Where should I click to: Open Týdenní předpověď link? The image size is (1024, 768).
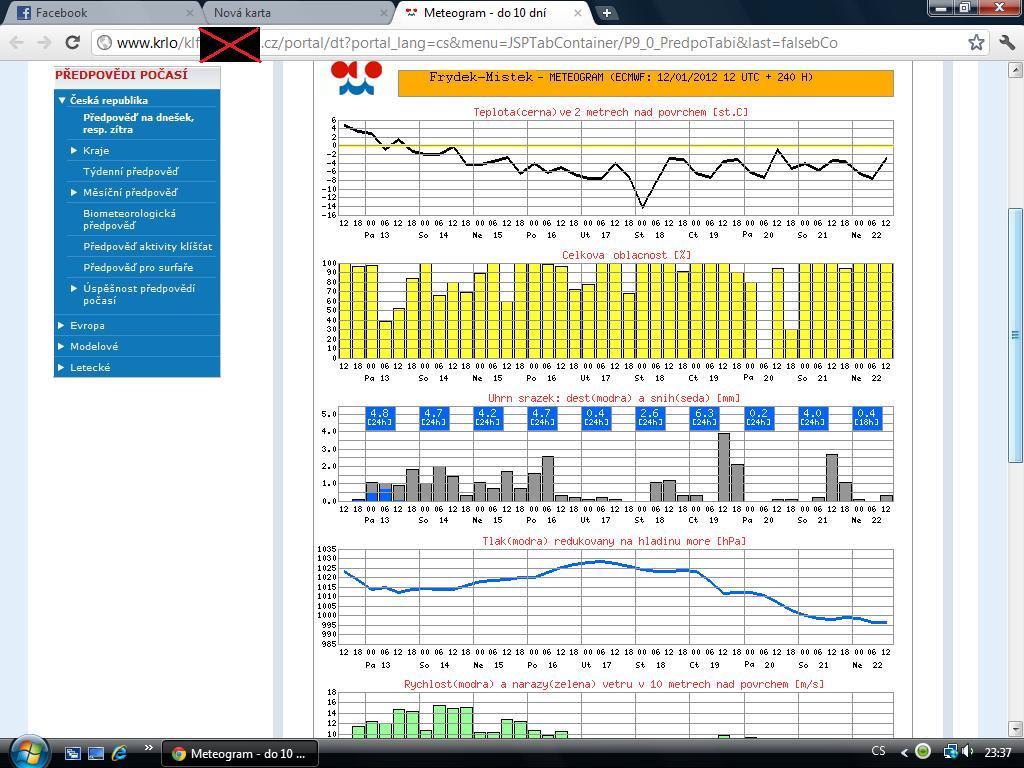pos(130,171)
